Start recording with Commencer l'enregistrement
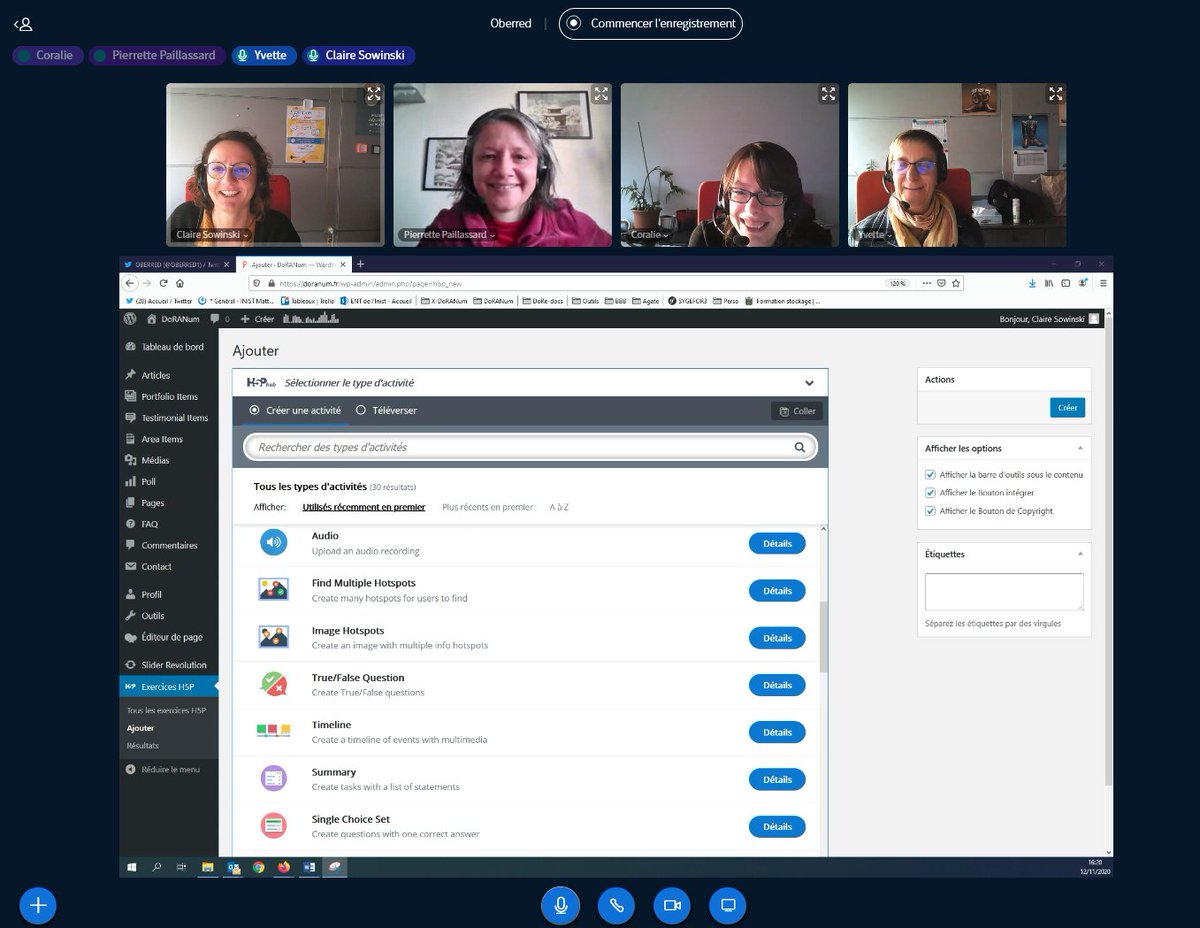This screenshot has height=928, width=1200. [x=650, y=23]
